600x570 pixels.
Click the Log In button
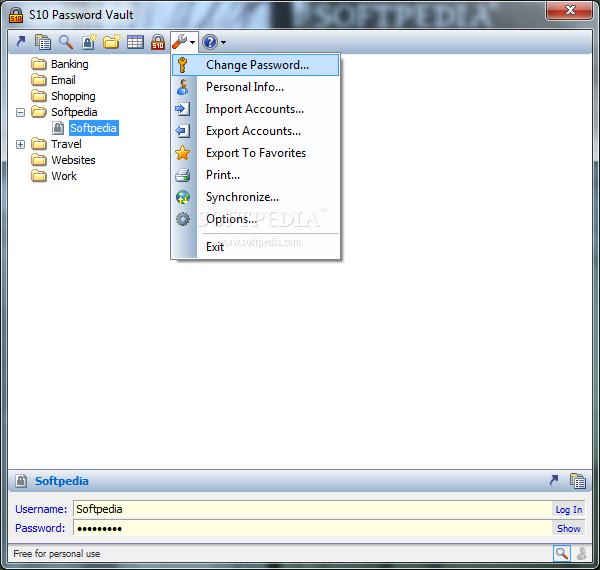pyautogui.click(x=569, y=510)
